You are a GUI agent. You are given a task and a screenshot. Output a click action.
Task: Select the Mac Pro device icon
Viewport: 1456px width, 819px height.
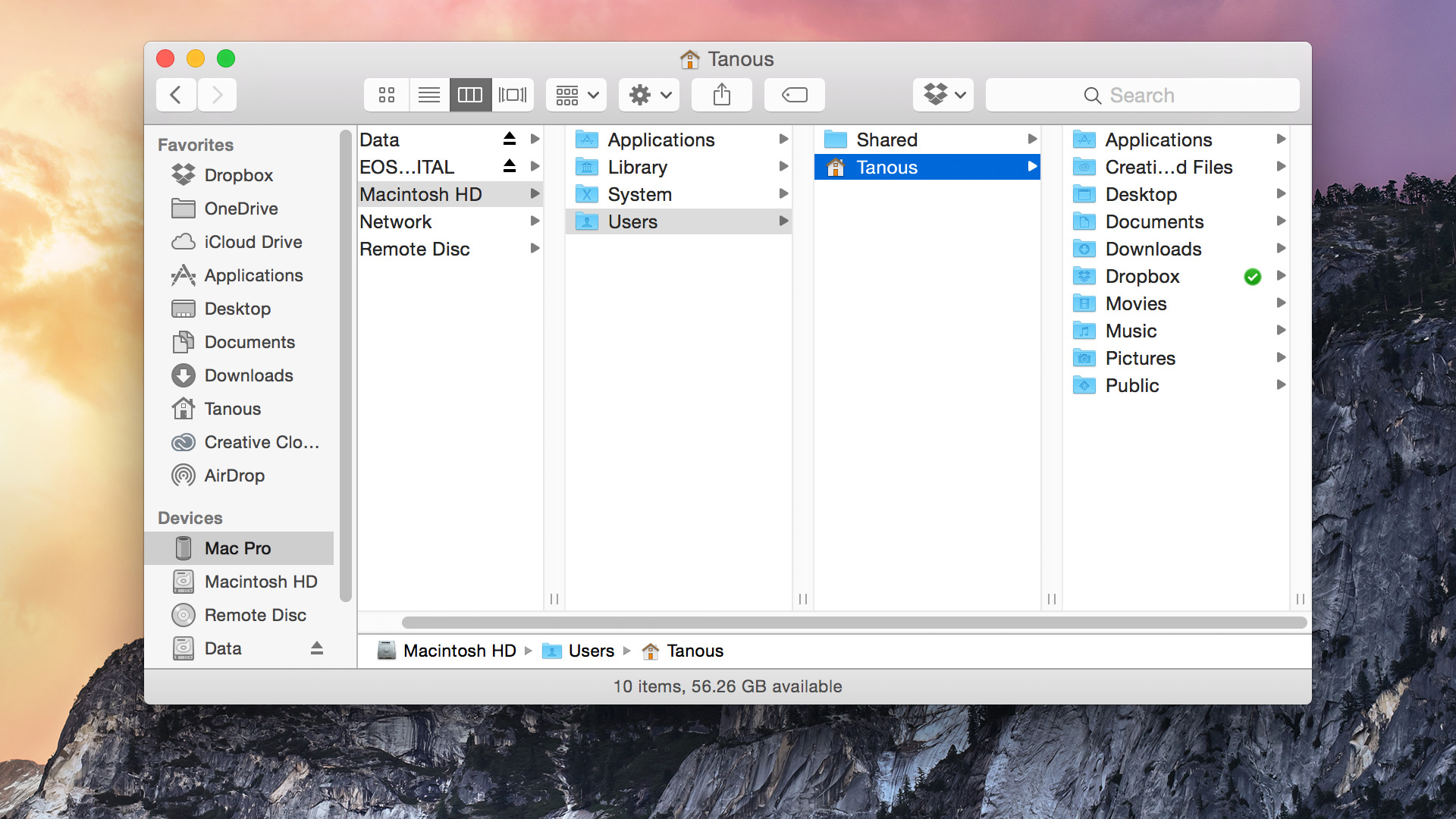237,548
